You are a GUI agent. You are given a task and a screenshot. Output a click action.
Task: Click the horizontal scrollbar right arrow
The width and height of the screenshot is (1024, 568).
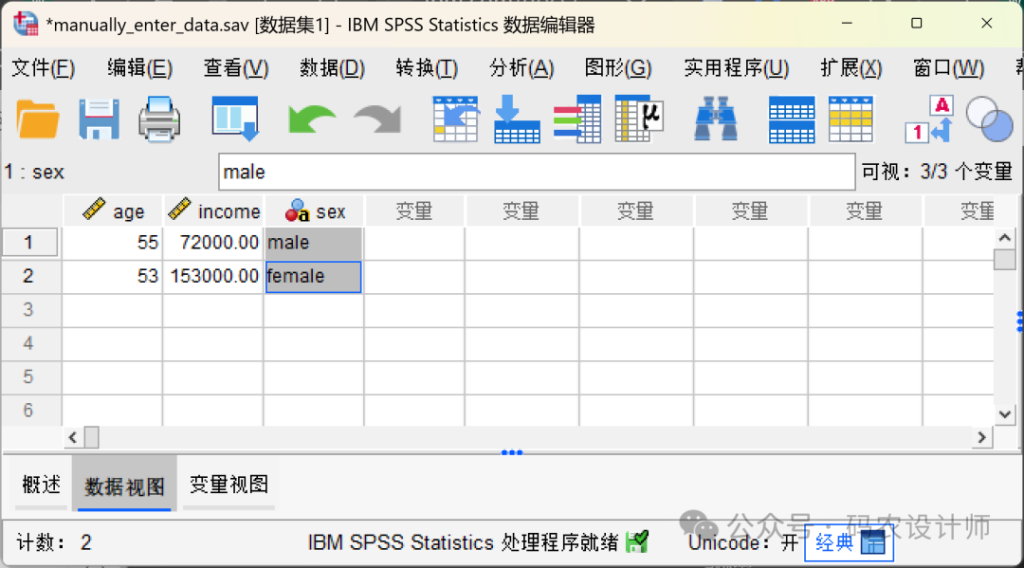point(982,438)
